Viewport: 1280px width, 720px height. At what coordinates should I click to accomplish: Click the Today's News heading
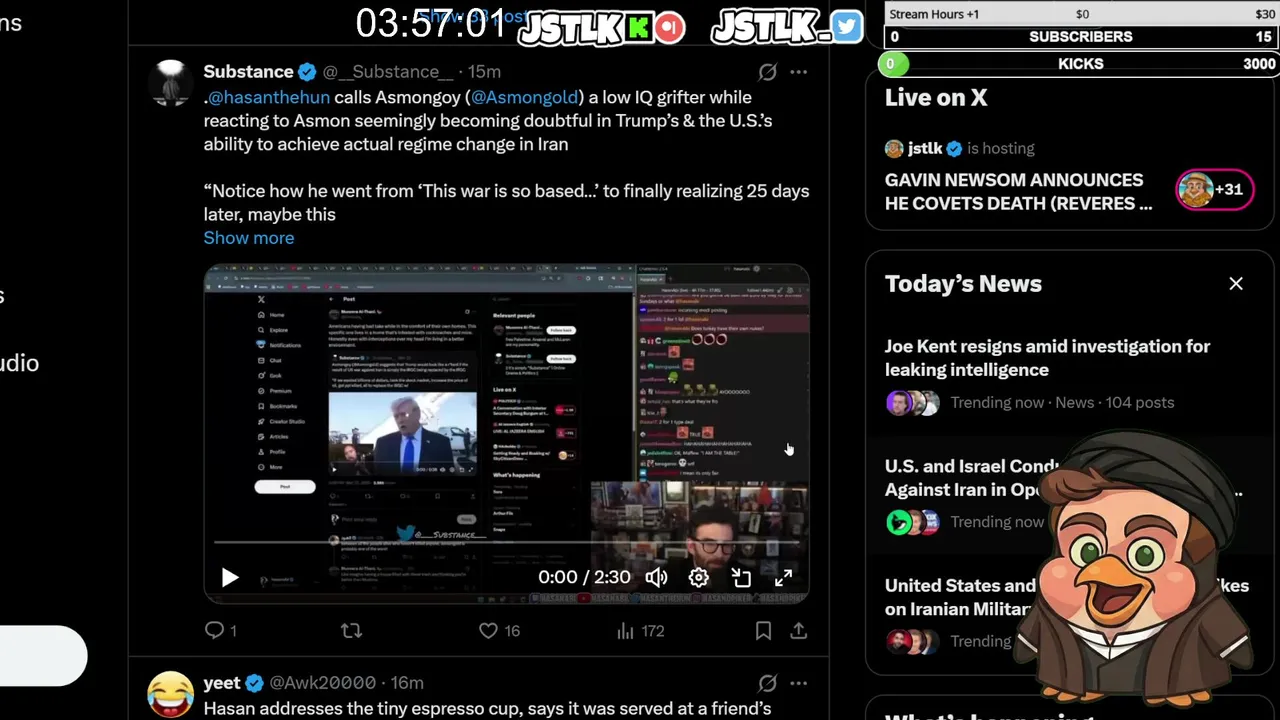click(963, 284)
